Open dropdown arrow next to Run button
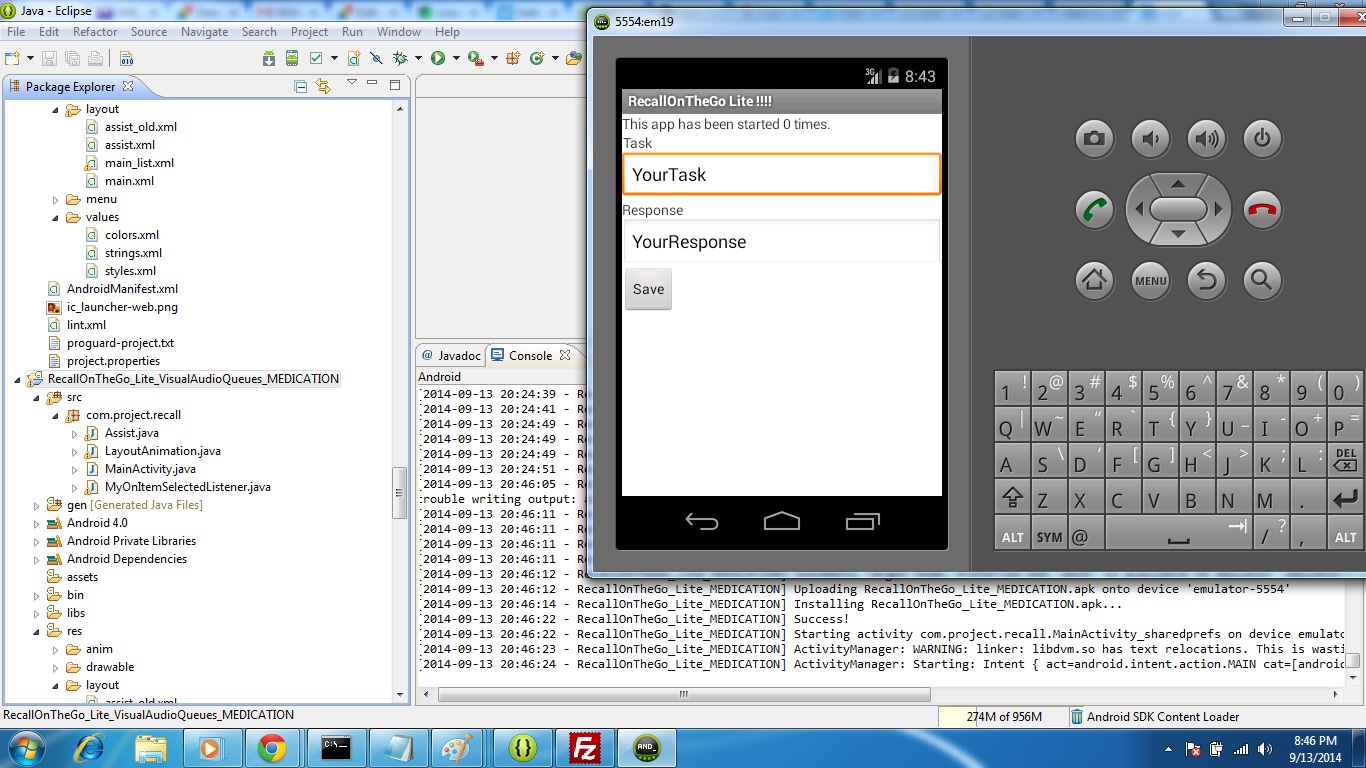1366x768 pixels. [456, 58]
